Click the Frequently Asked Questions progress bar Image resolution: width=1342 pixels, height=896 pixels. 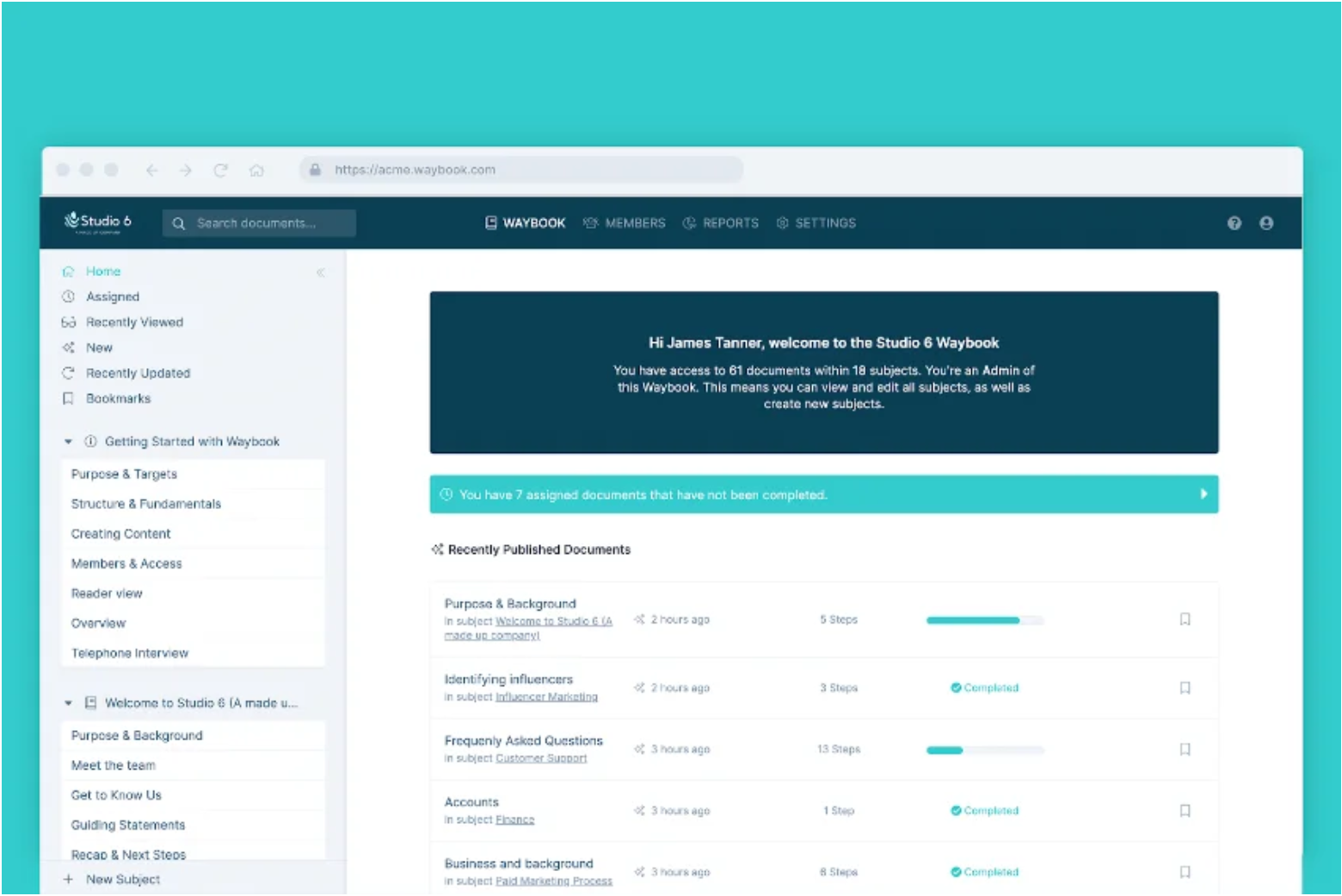tap(984, 750)
